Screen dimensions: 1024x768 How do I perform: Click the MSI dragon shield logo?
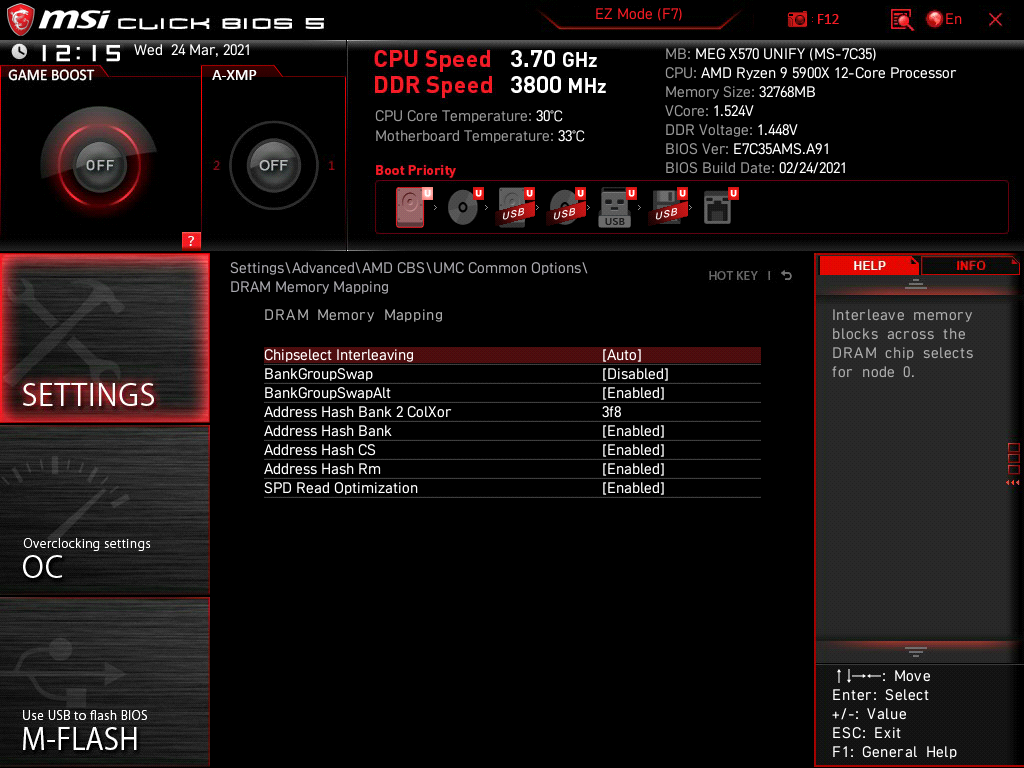20,20
